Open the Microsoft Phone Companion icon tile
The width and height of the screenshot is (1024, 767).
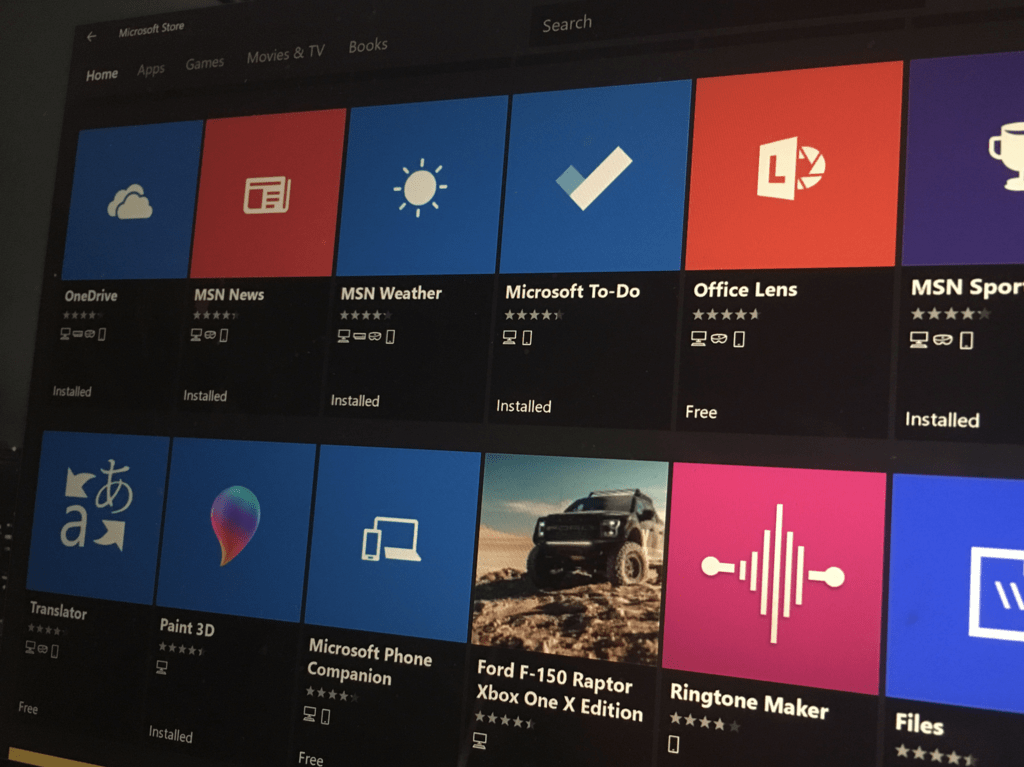(x=392, y=540)
